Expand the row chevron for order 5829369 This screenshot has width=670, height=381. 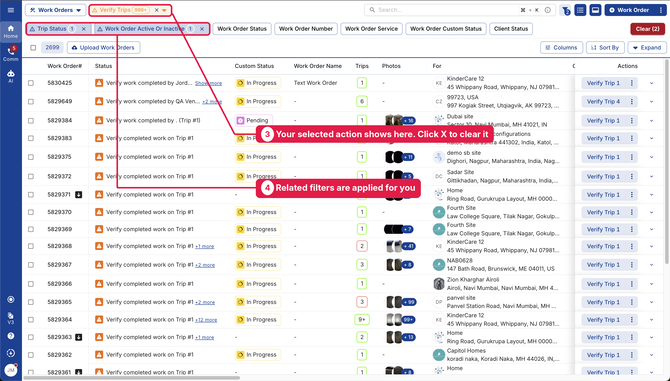652,229
